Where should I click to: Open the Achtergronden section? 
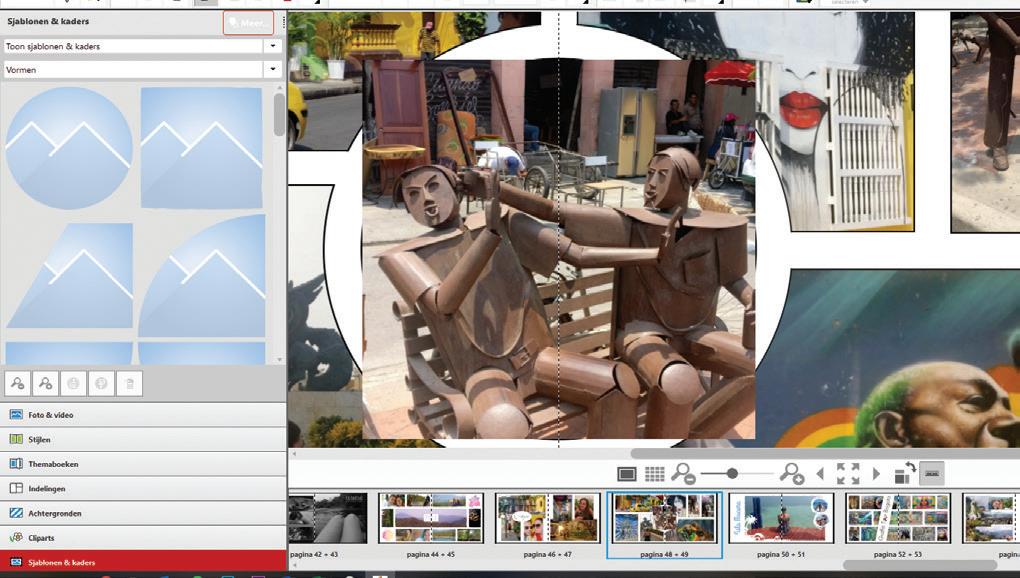click(x=143, y=513)
